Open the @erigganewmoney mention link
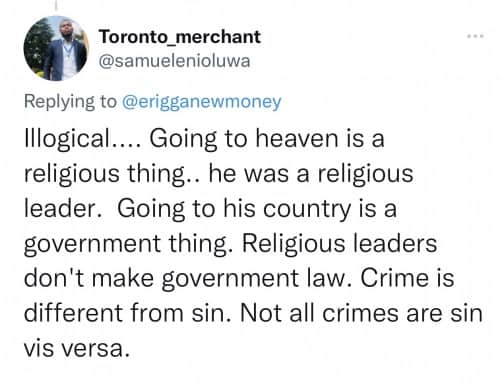The height and width of the screenshot is (384, 500). click(x=202, y=102)
